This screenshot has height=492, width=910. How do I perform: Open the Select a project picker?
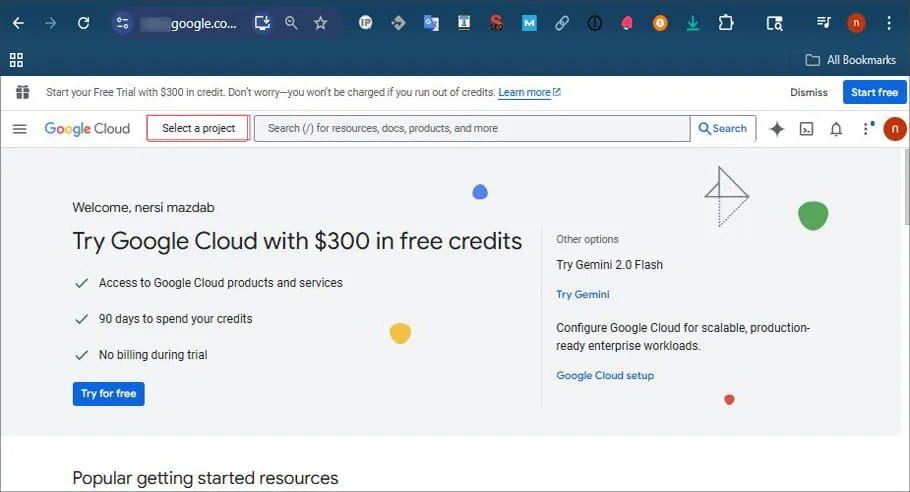point(198,128)
